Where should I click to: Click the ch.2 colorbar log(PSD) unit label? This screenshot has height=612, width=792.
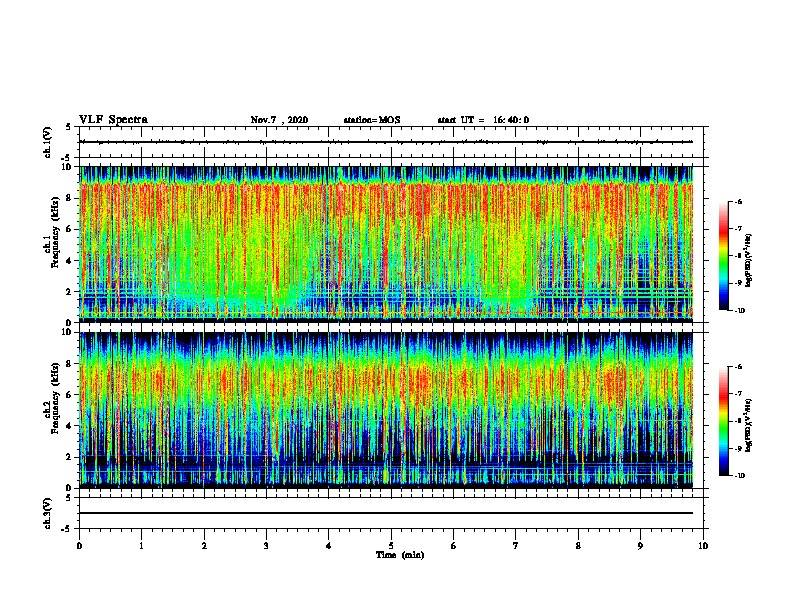pos(749,425)
